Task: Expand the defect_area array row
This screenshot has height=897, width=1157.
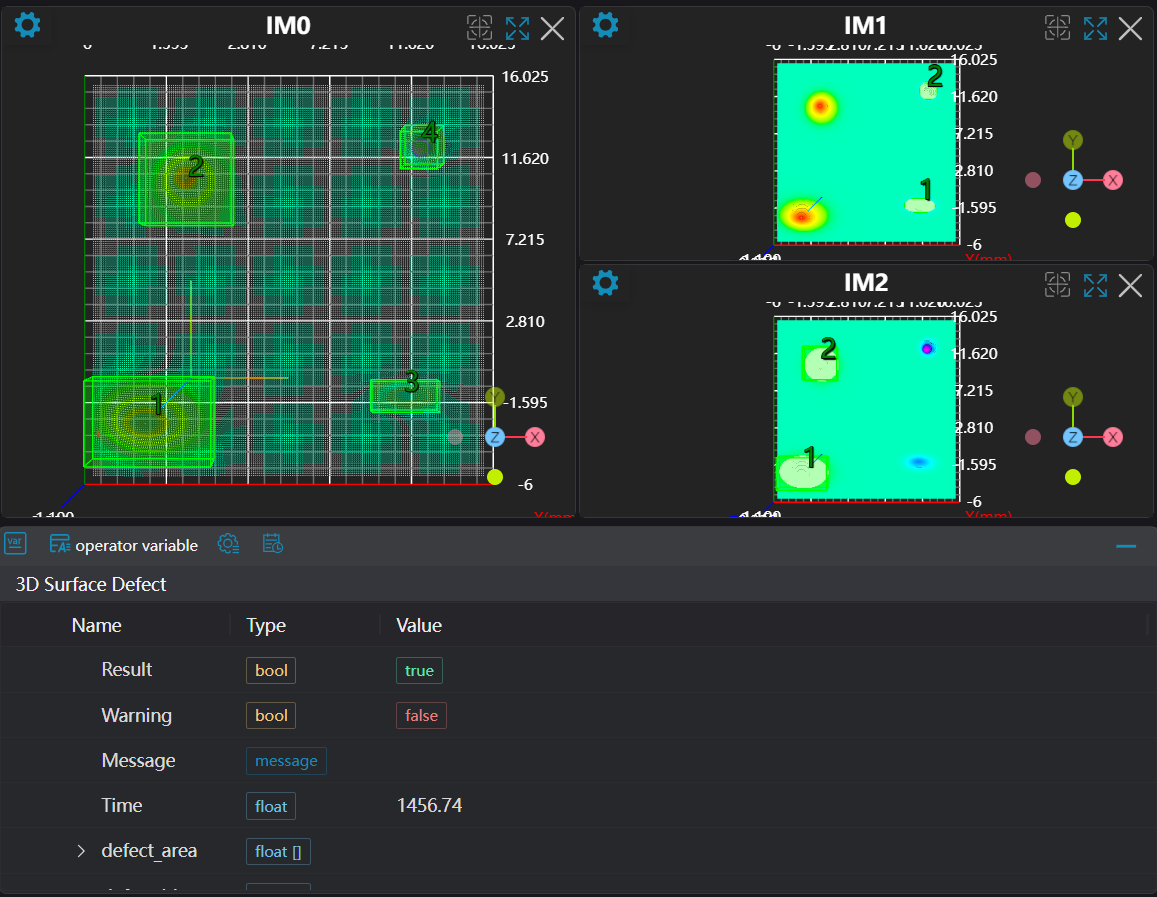Action: click(x=81, y=851)
